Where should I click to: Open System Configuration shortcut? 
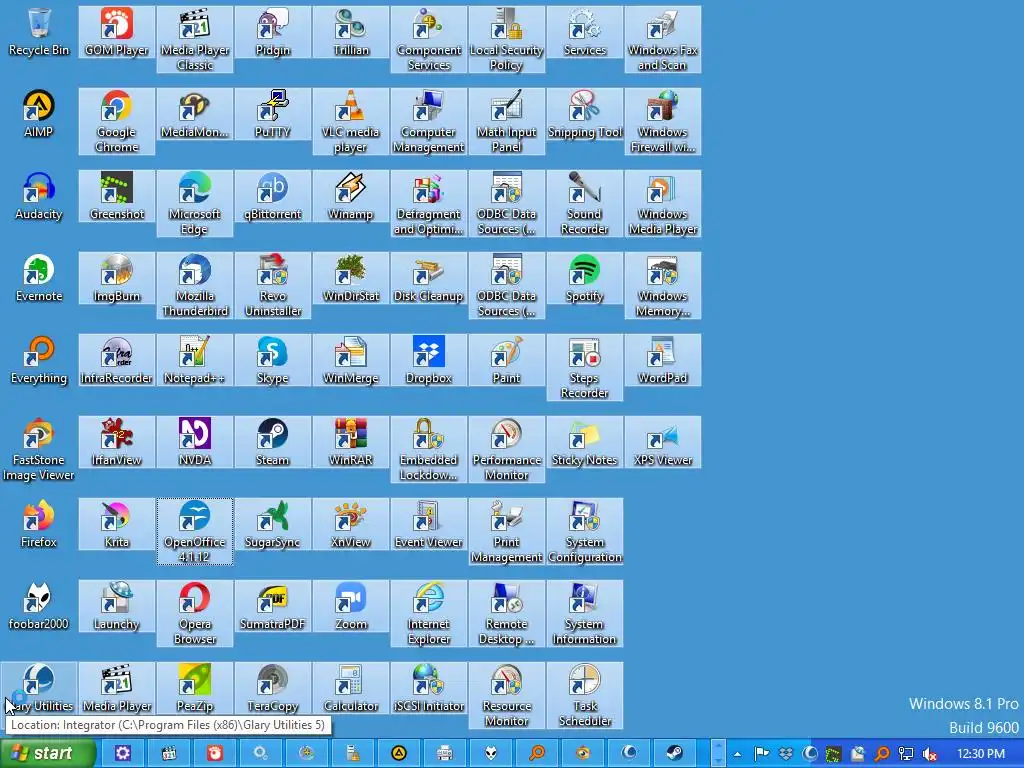(x=584, y=532)
